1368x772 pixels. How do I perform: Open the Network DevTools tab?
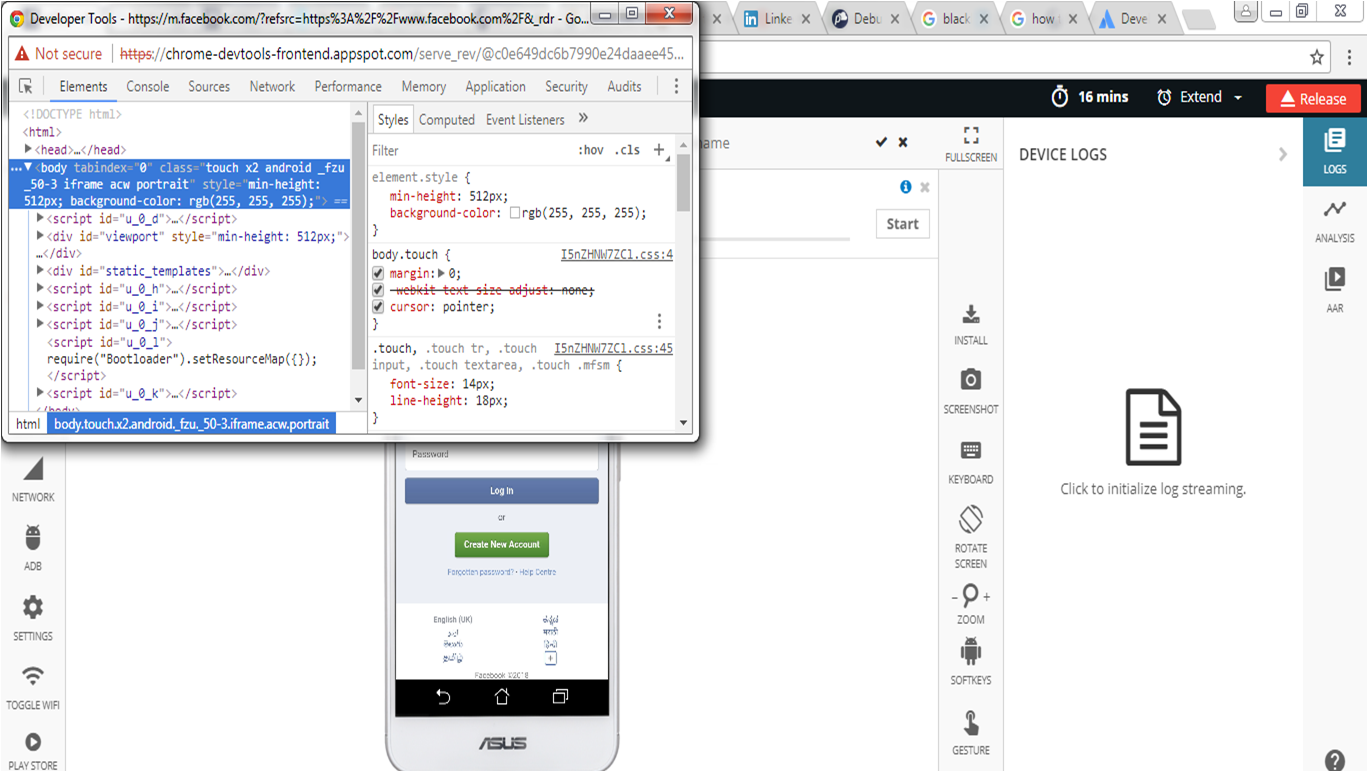272,87
